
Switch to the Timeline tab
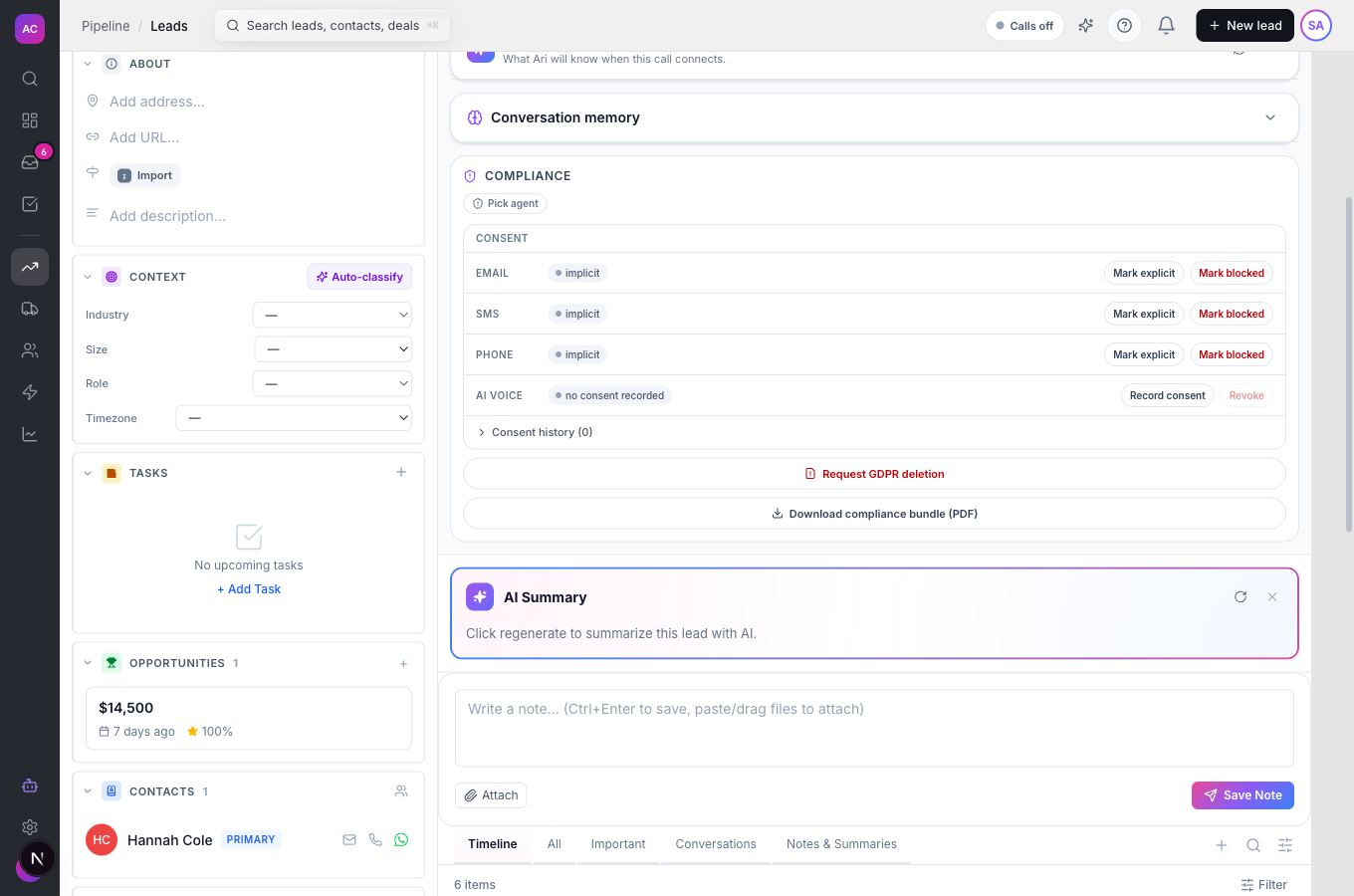[493, 844]
